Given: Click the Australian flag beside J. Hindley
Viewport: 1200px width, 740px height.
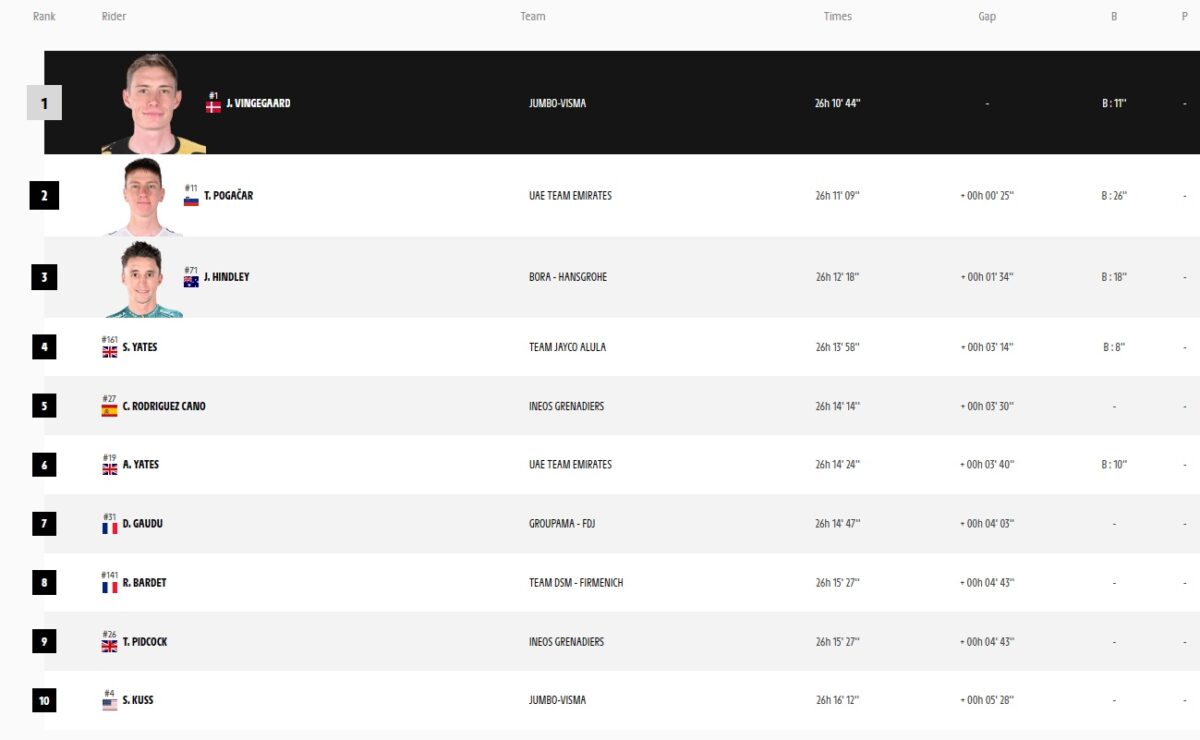Looking at the screenshot, I should (191, 281).
